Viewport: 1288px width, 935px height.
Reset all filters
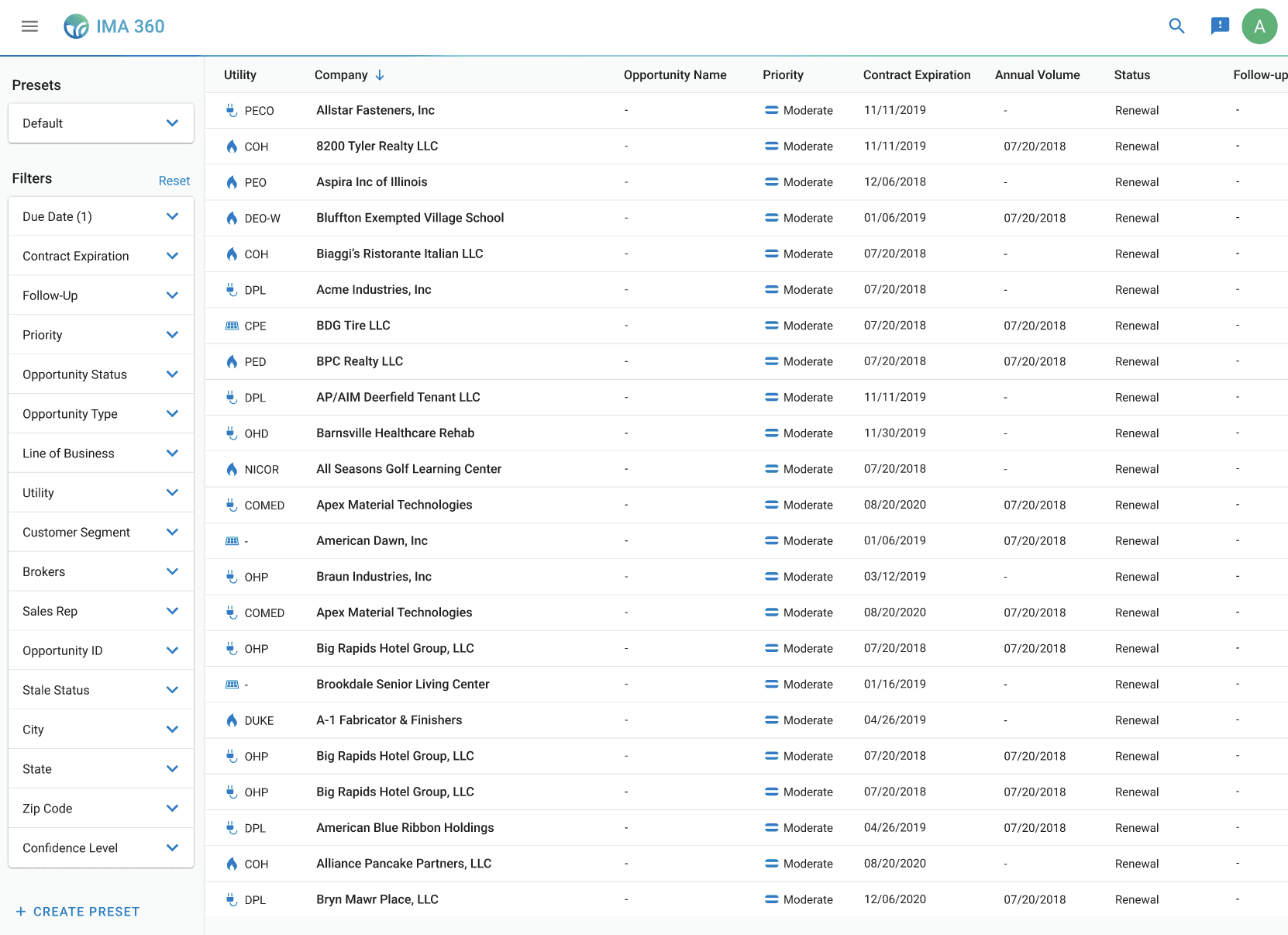(174, 181)
